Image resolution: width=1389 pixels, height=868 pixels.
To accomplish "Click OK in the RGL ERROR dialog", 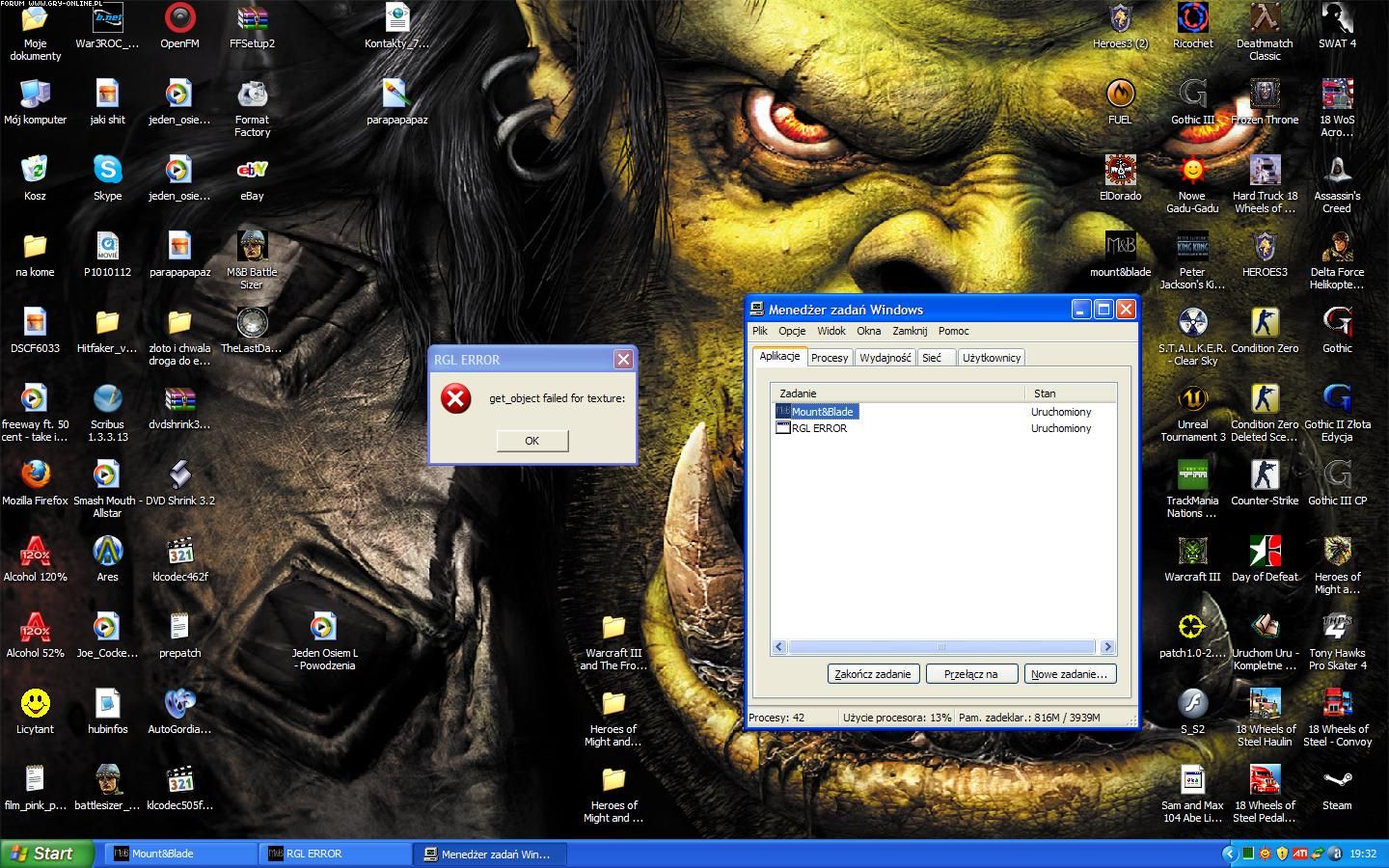I will point(532,441).
